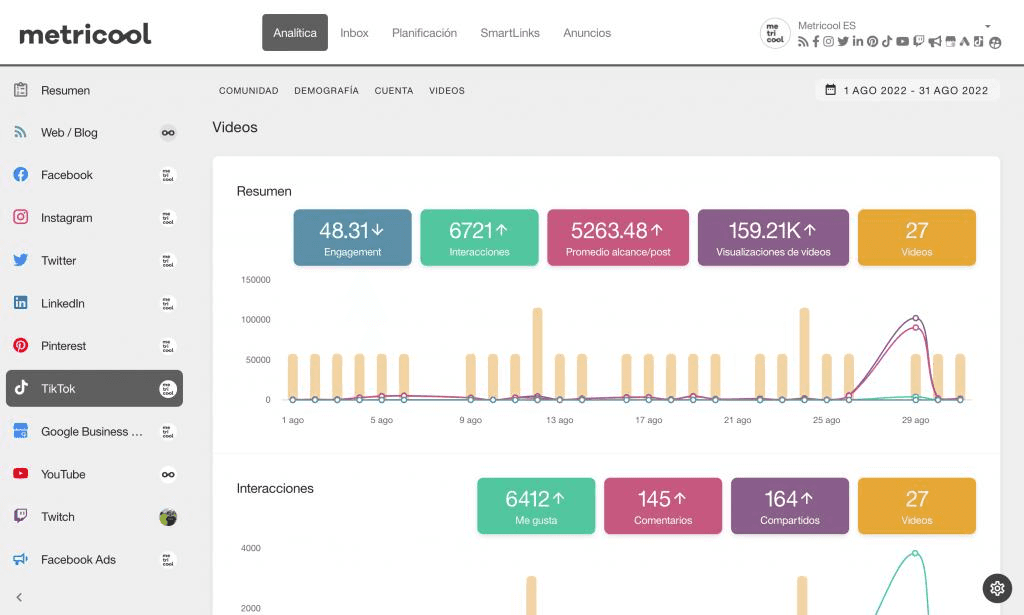
Task: Click the Twitch account avatar badge
Action: click(x=168, y=517)
